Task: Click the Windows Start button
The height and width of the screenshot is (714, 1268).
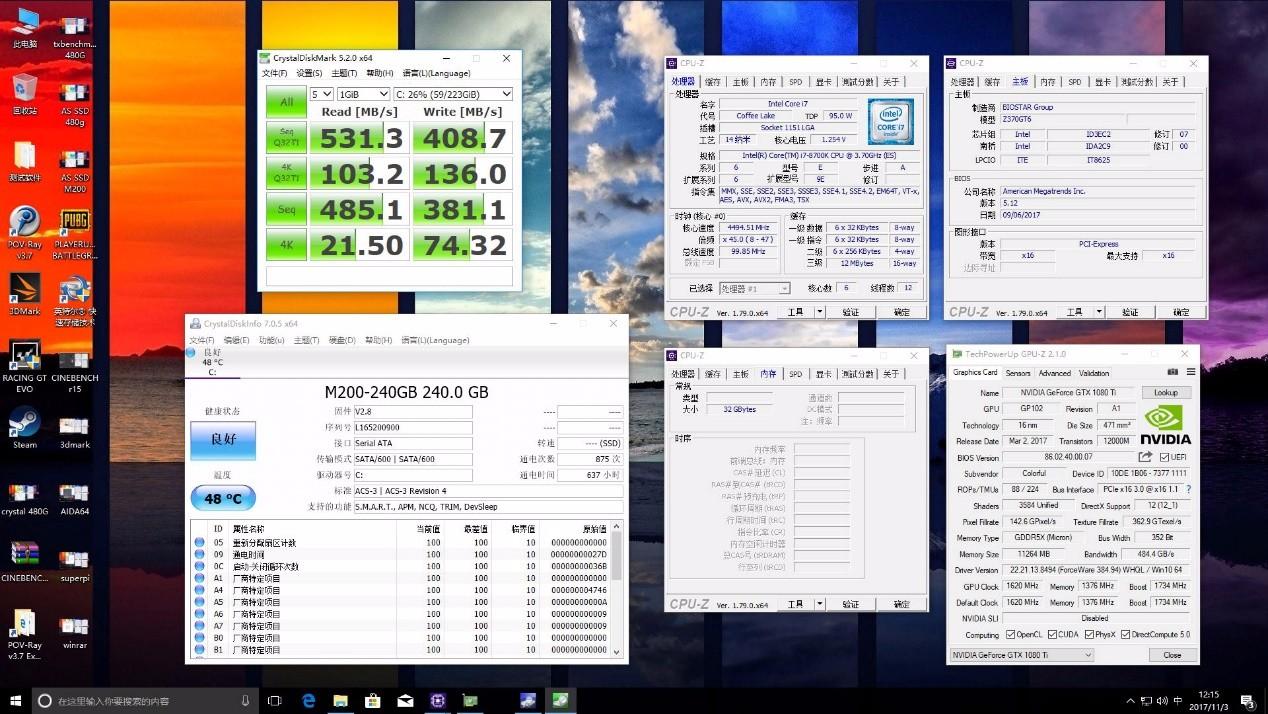Action: pos(15,701)
